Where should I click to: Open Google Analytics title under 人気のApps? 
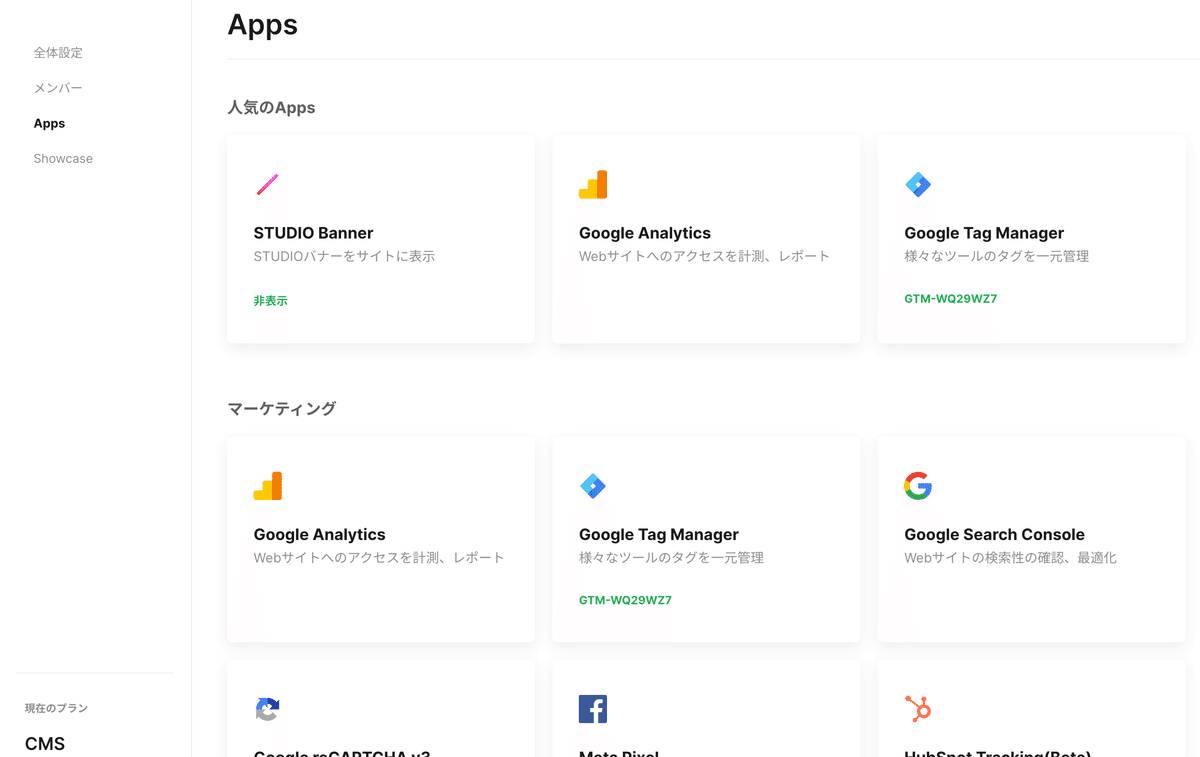645,233
